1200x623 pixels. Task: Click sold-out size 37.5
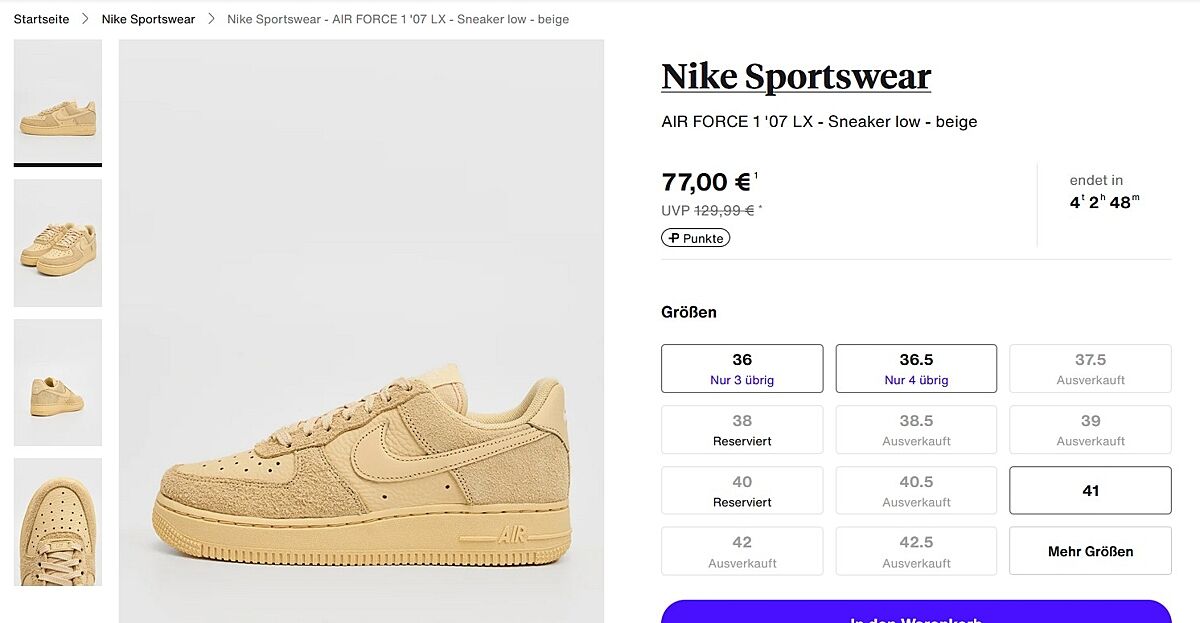click(x=1090, y=369)
